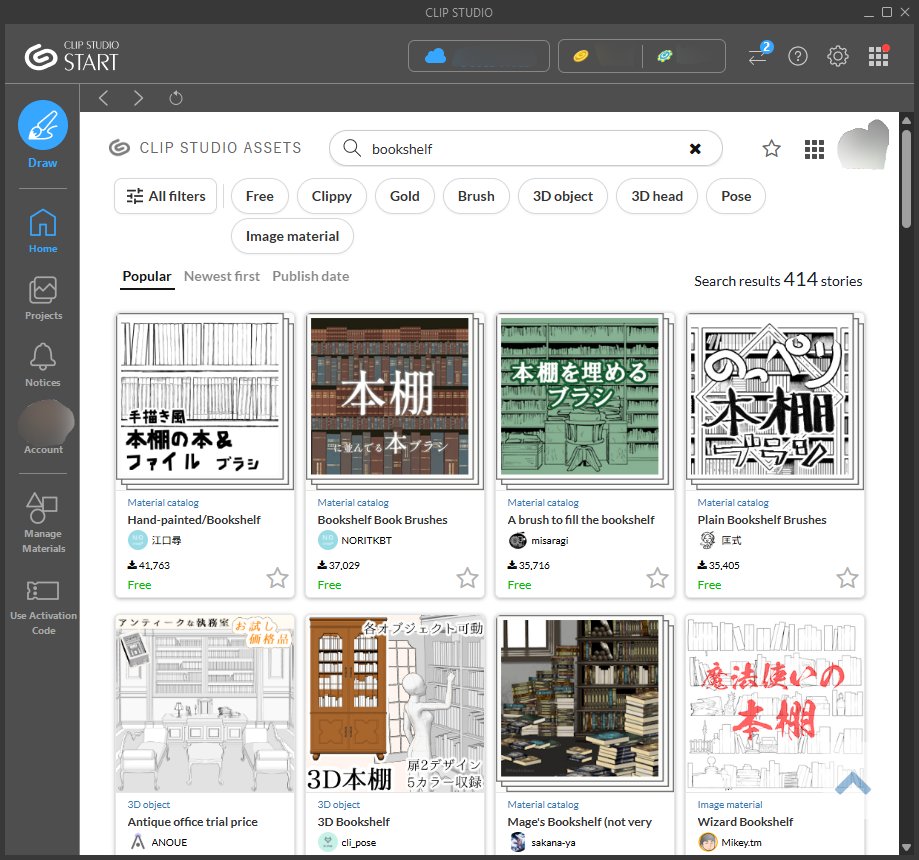Toggle the Clippy filter chip
The width and height of the screenshot is (919, 860).
tap(332, 196)
